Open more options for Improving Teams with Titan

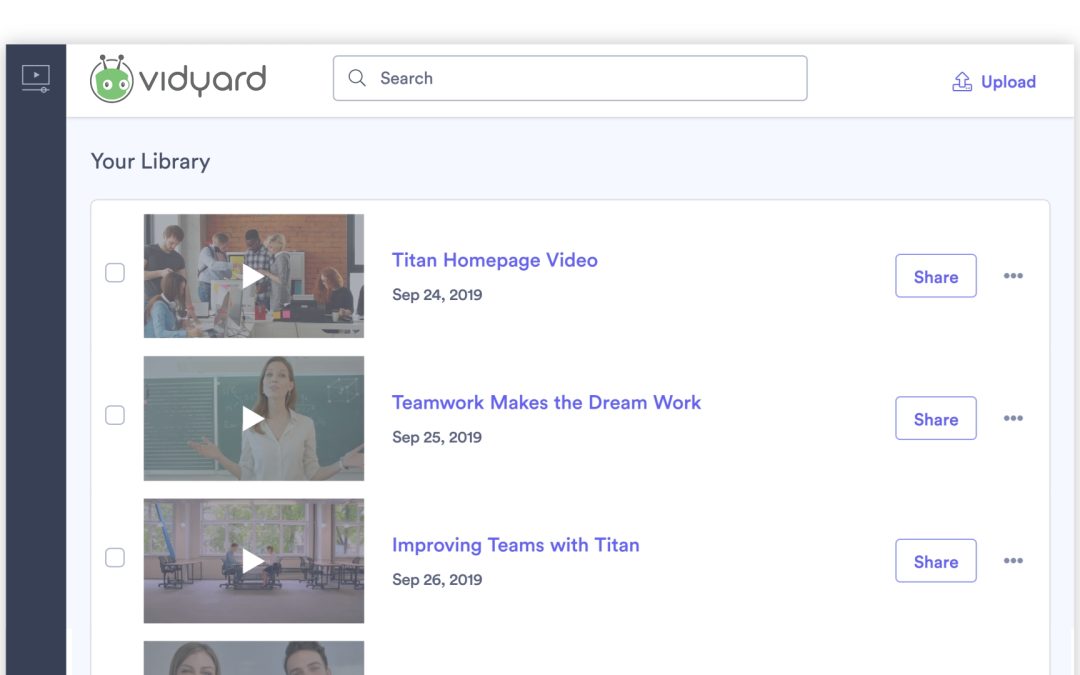1012,561
